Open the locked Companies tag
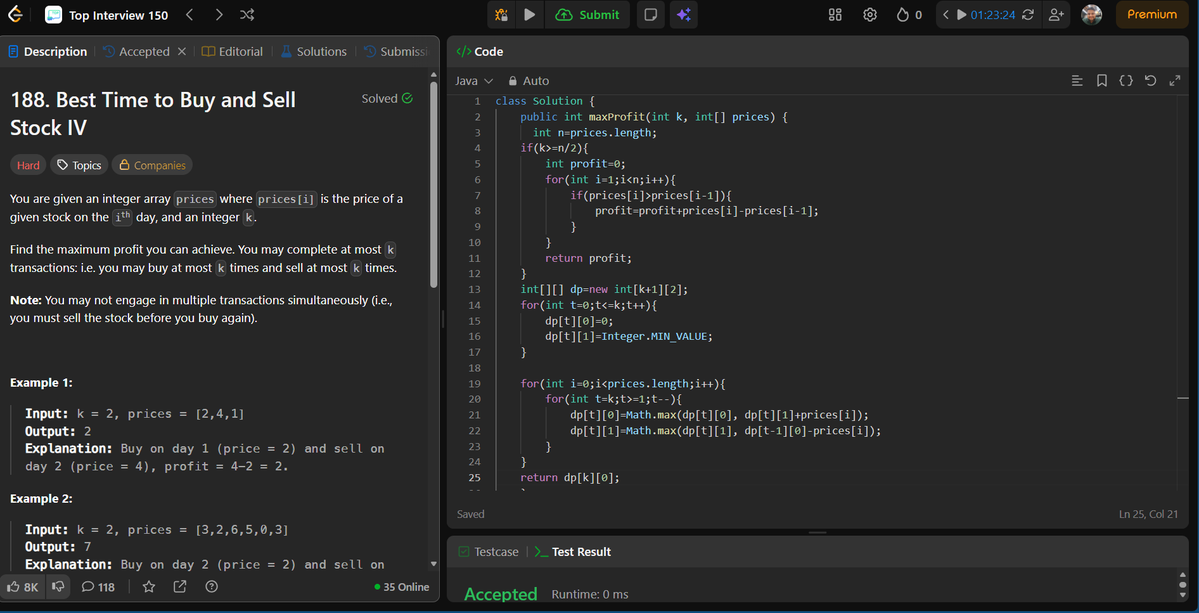Viewport: 1199px width, 613px height. 152,165
